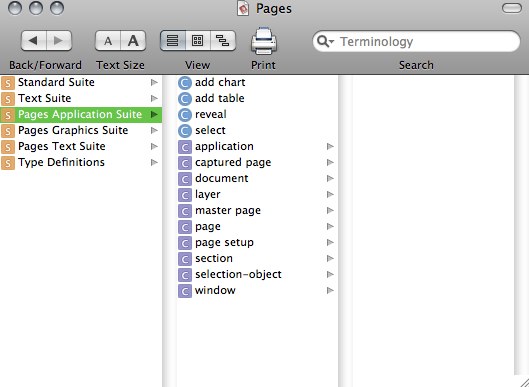Select the Pages Text Suite row
Image resolution: width=529 pixels, height=387 pixels.
81,146
